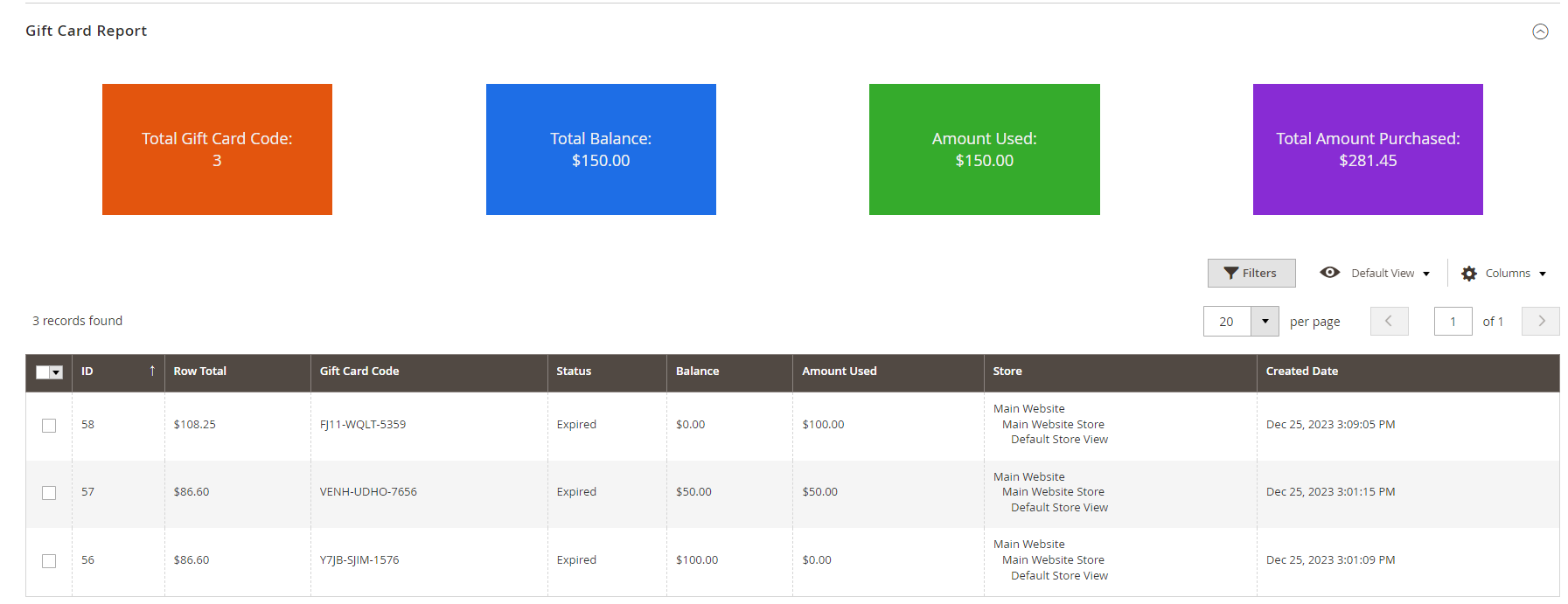
Task: Toggle the select-all checkbox in header
Action: (x=43, y=372)
